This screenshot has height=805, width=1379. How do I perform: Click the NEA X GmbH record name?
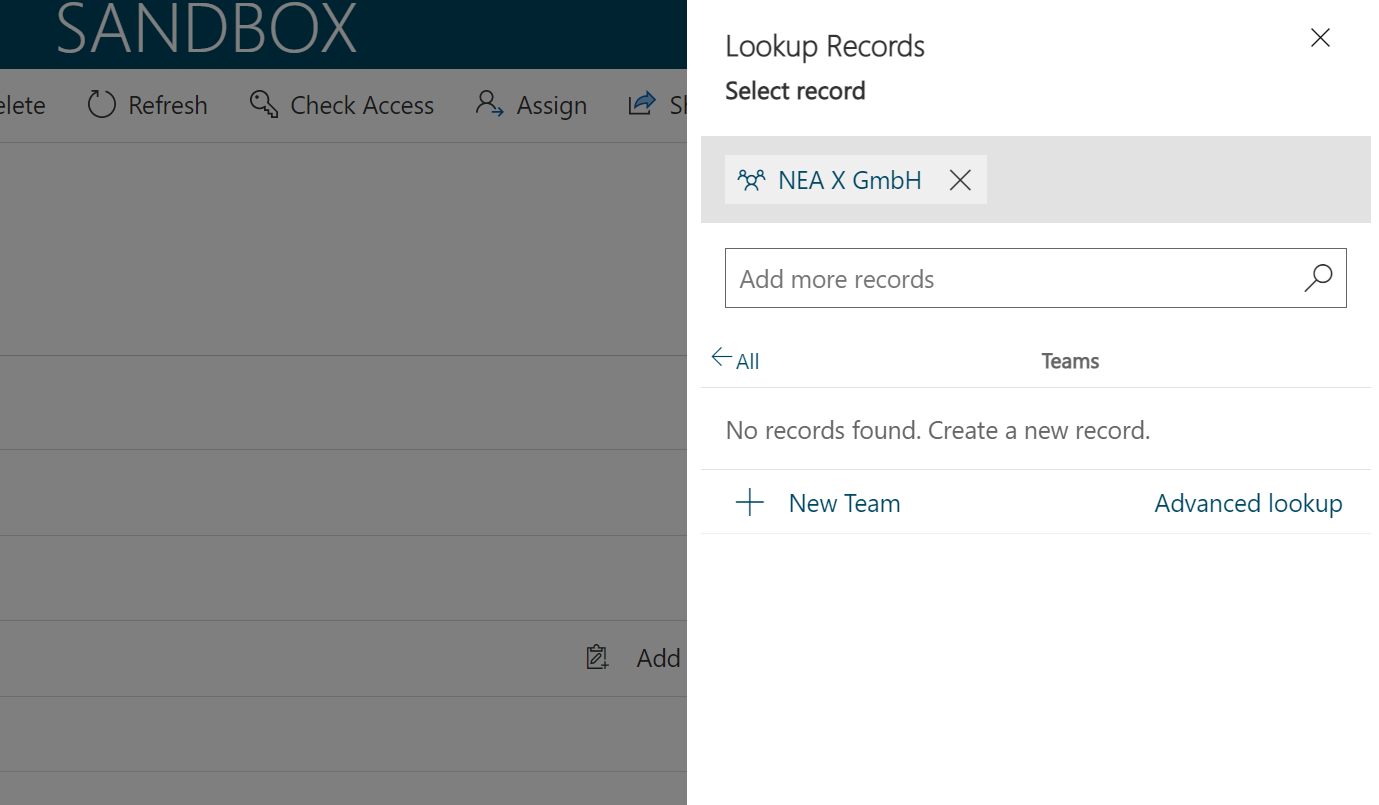pos(850,180)
